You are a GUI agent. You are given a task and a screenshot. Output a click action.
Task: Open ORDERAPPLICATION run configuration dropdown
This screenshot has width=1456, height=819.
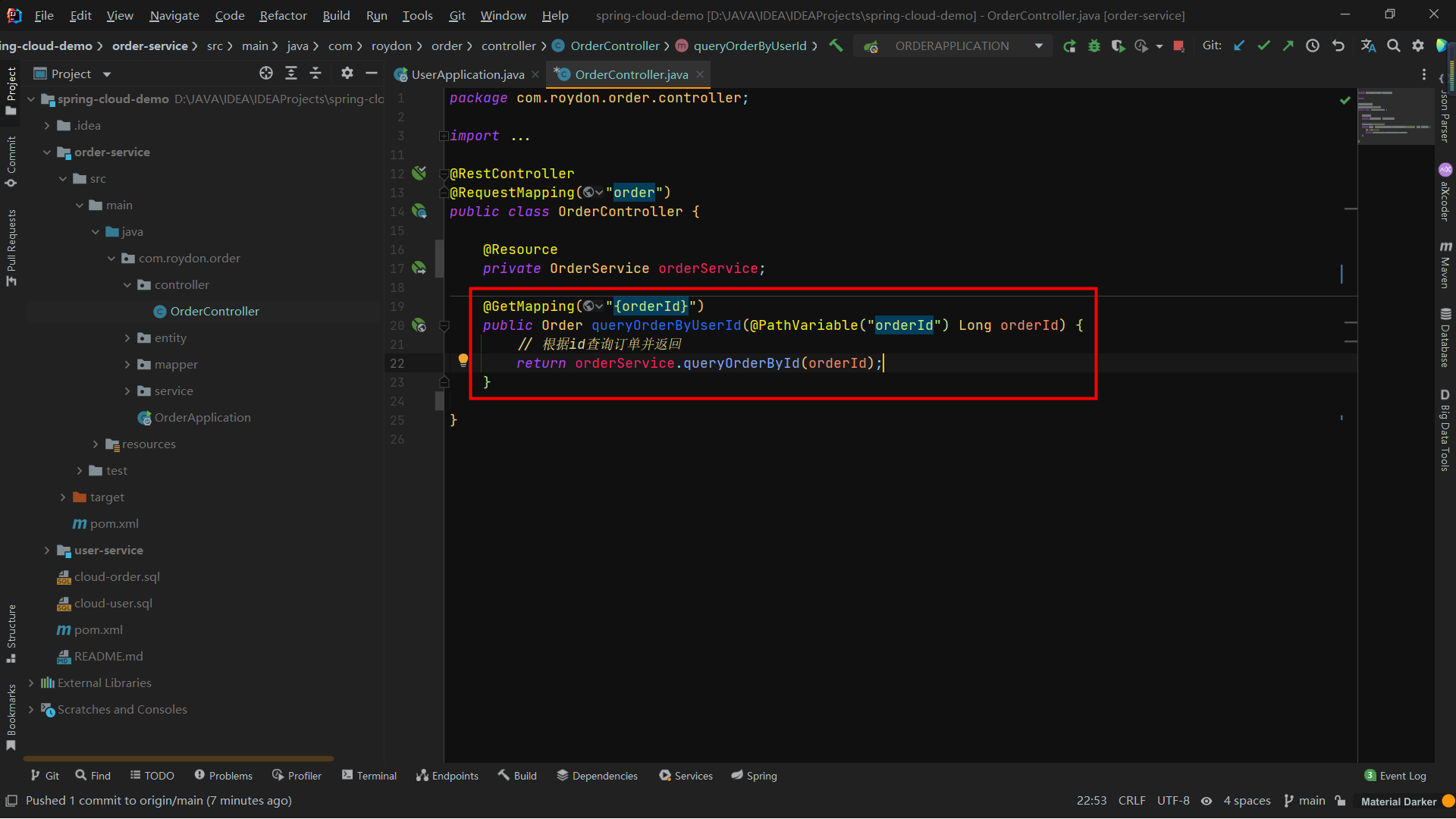[1038, 46]
